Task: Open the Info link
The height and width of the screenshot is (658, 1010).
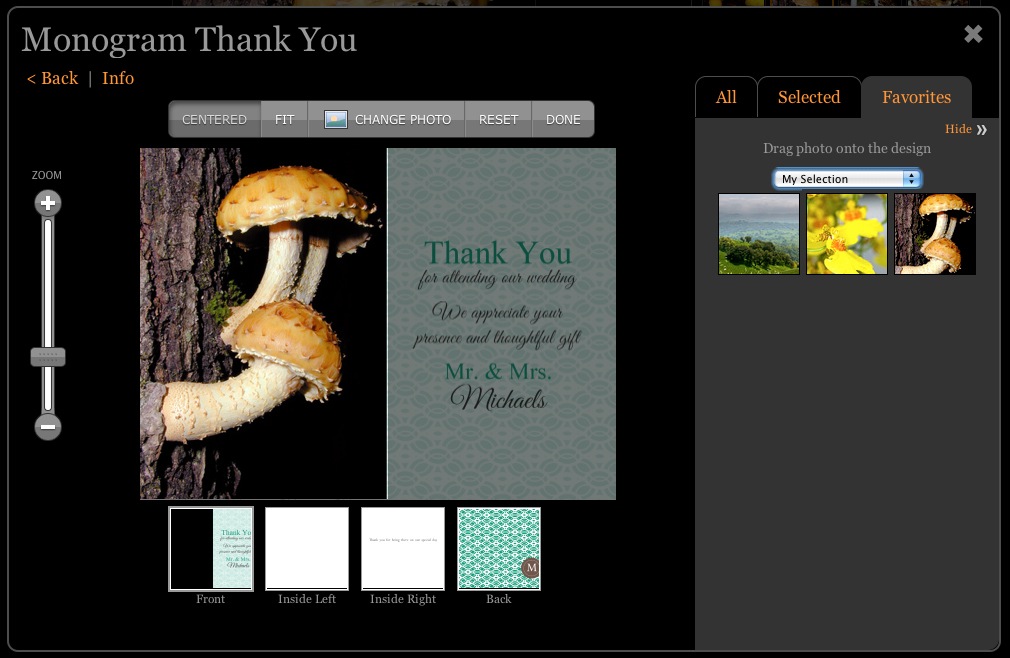Action: [x=118, y=78]
